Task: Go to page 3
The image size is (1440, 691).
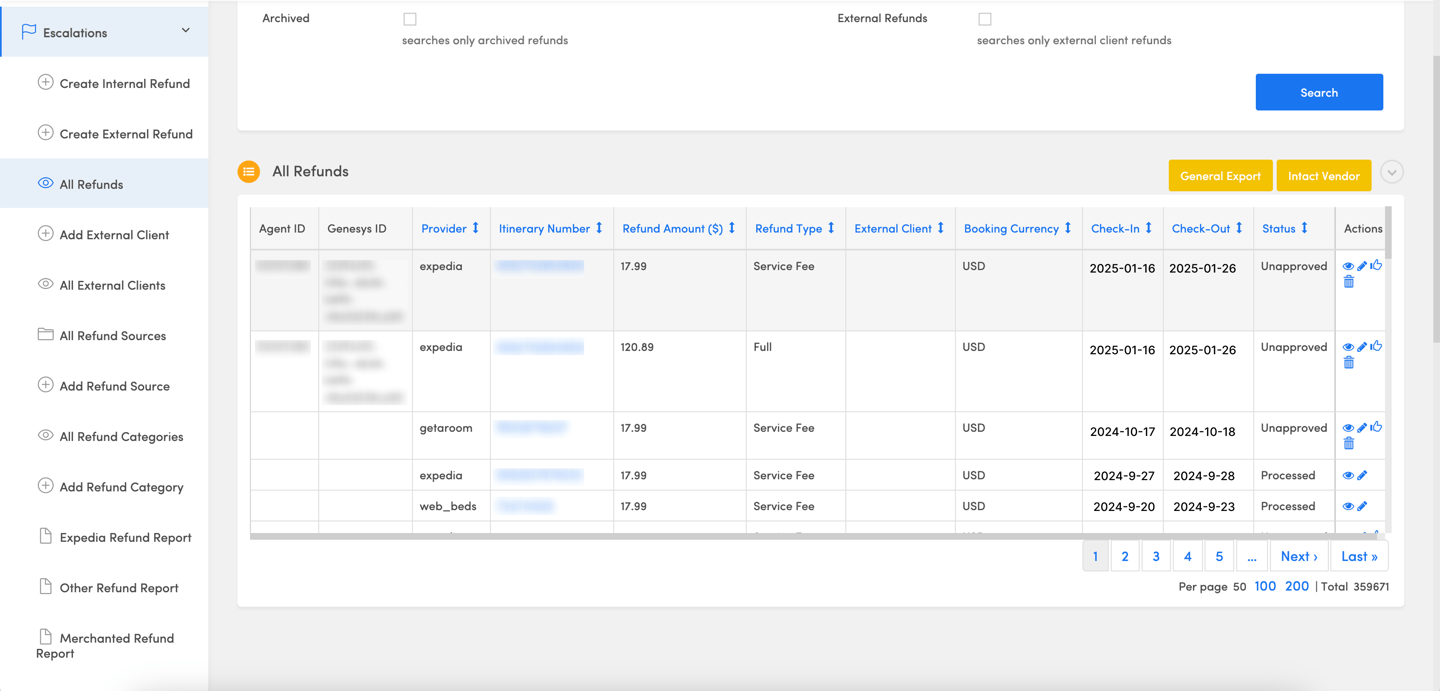Action: point(1156,556)
